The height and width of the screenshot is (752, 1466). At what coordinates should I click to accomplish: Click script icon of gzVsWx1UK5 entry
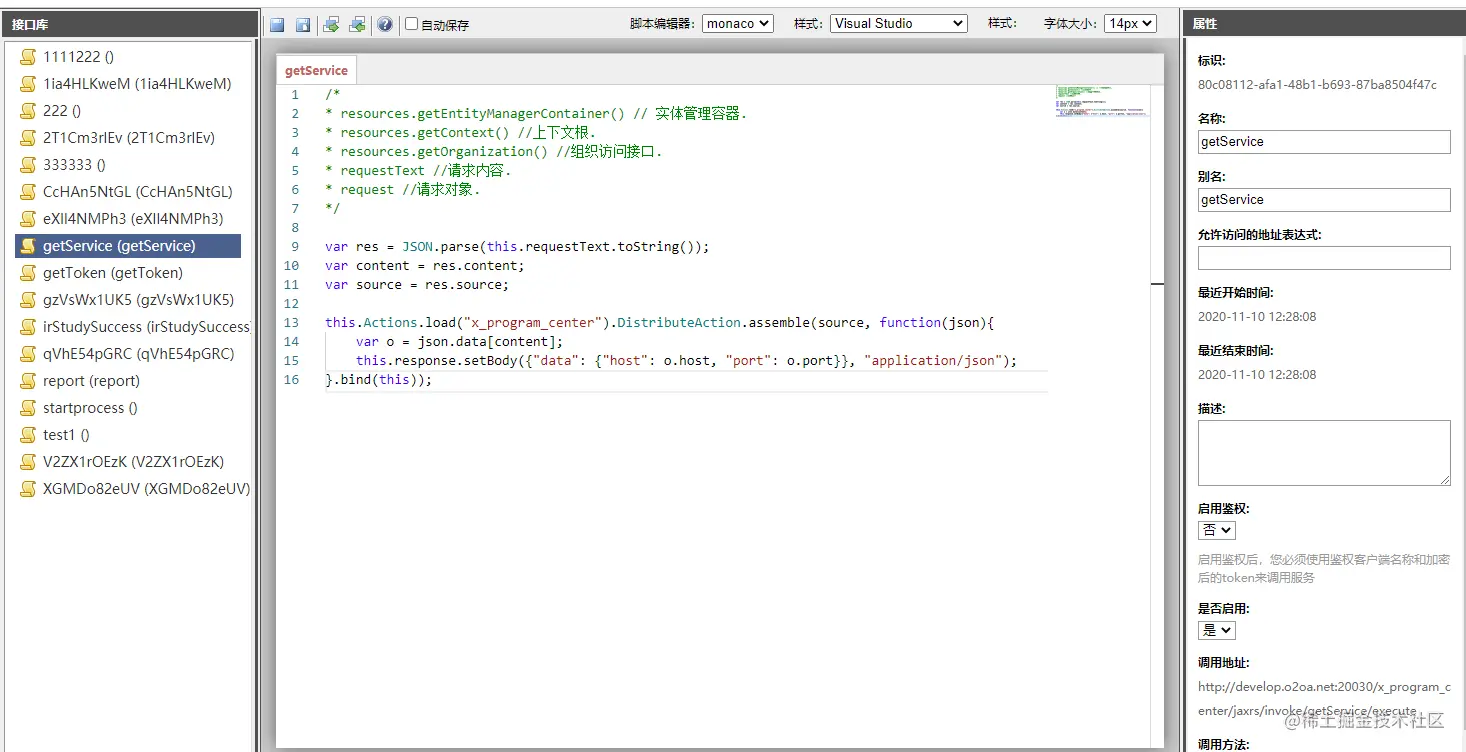[x=28, y=300]
